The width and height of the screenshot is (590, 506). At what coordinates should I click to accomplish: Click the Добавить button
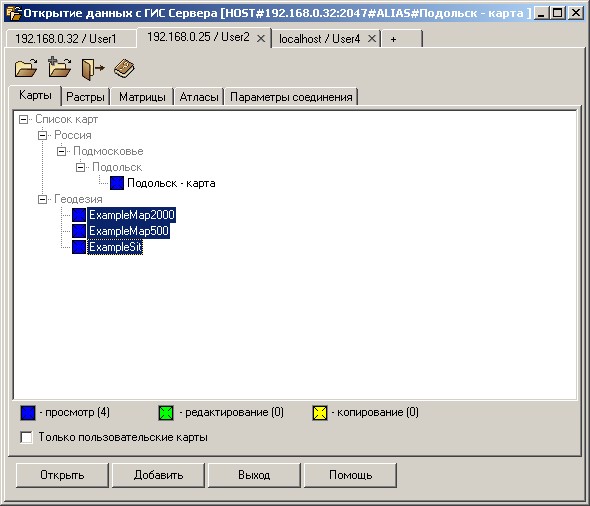click(158, 475)
